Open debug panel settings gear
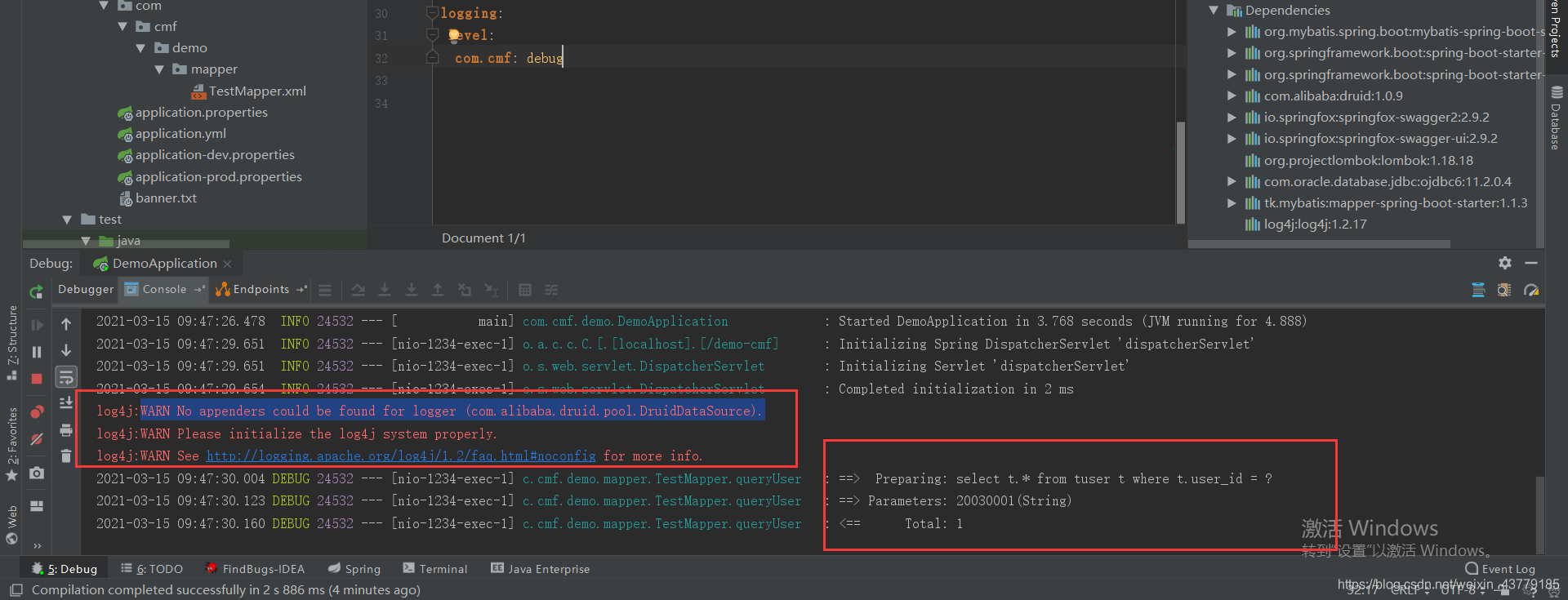 point(1505,263)
